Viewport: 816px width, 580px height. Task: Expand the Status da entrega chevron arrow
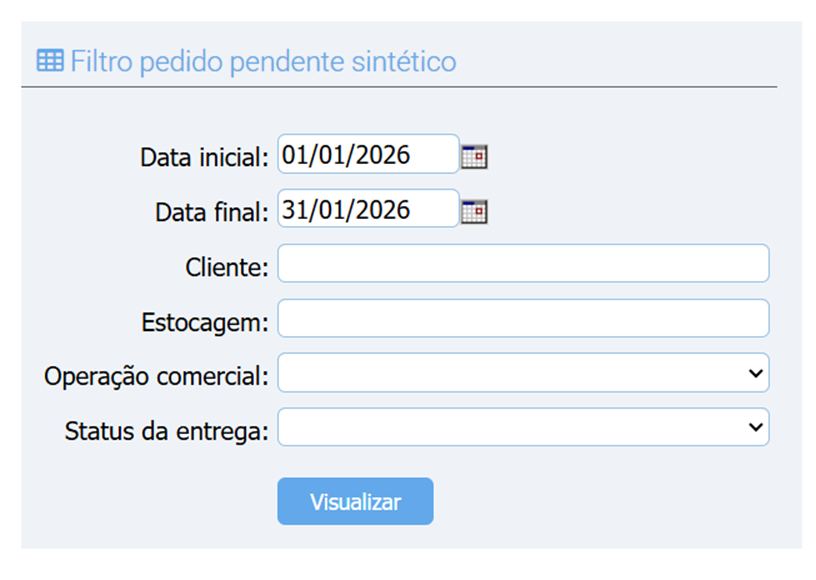[756, 426]
